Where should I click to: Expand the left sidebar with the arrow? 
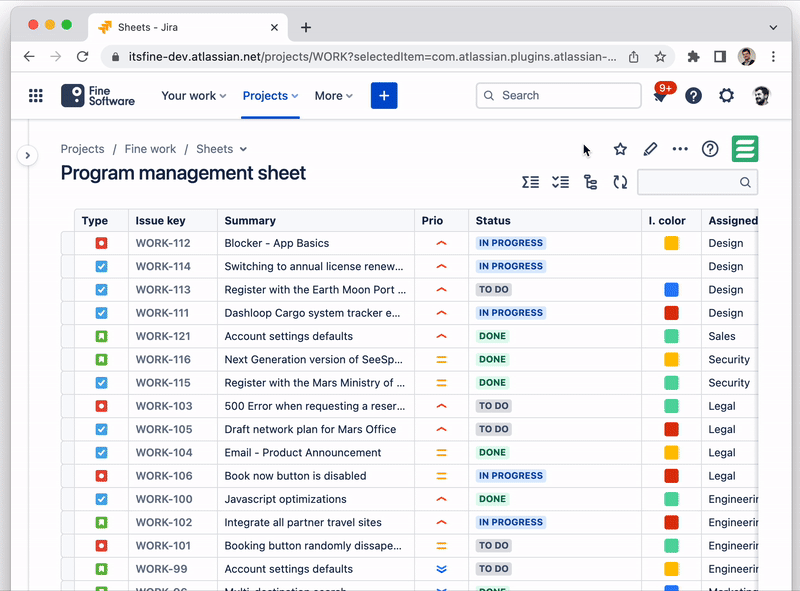pyautogui.click(x=27, y=155)
